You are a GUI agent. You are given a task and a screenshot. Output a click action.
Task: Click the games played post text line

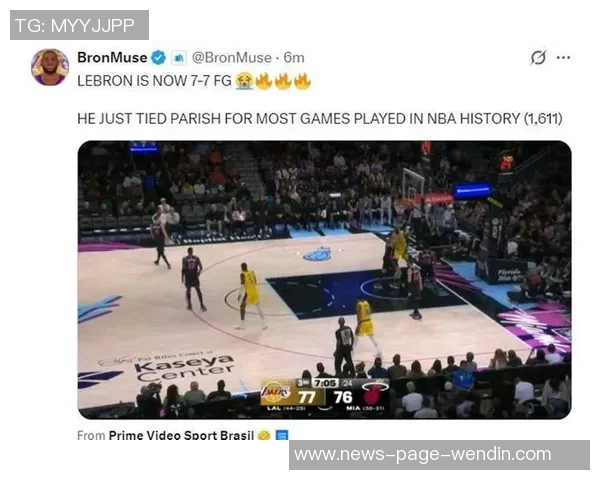pyautogui.click(x=320, y=119)
